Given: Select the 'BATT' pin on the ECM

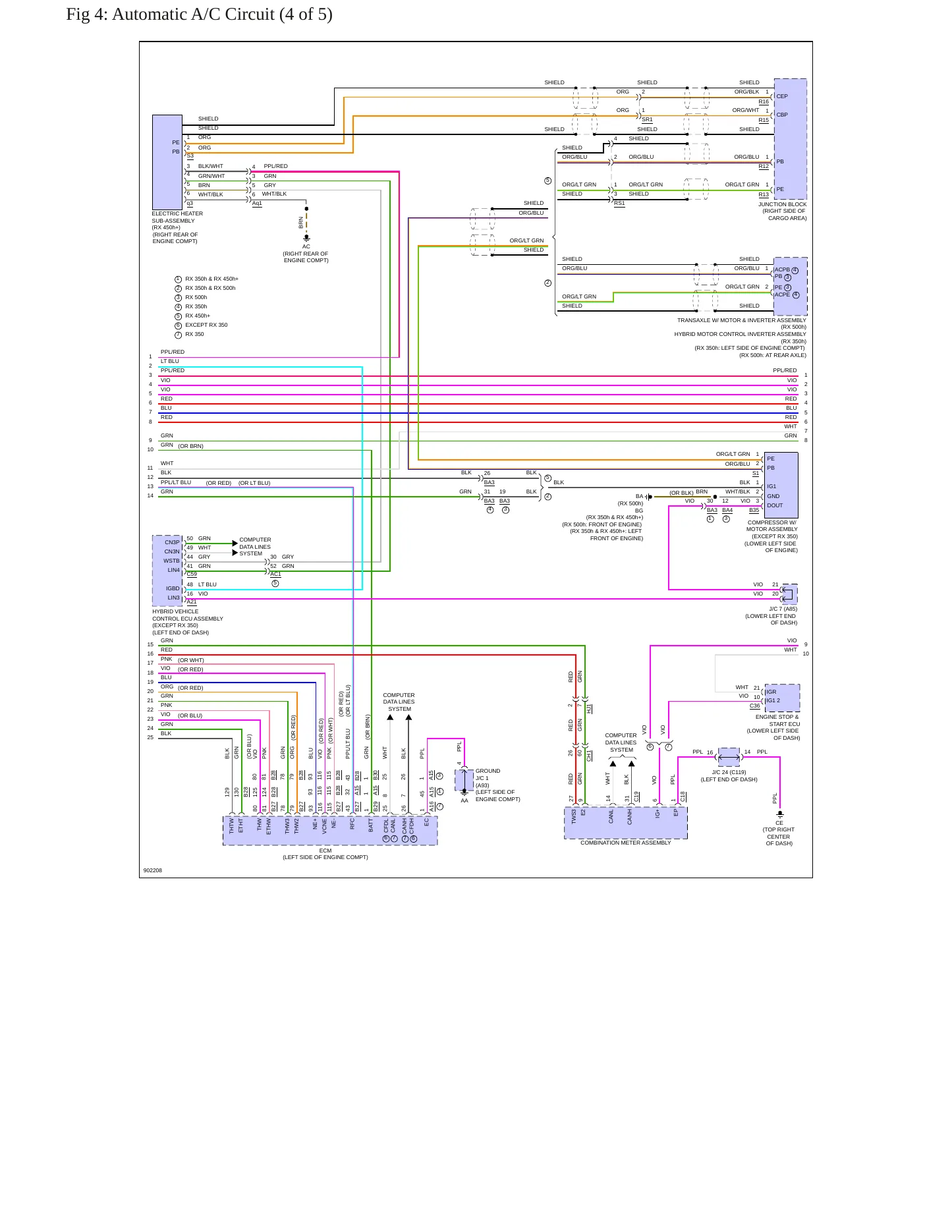Looking at the screenshot, I should coord(371,826).
